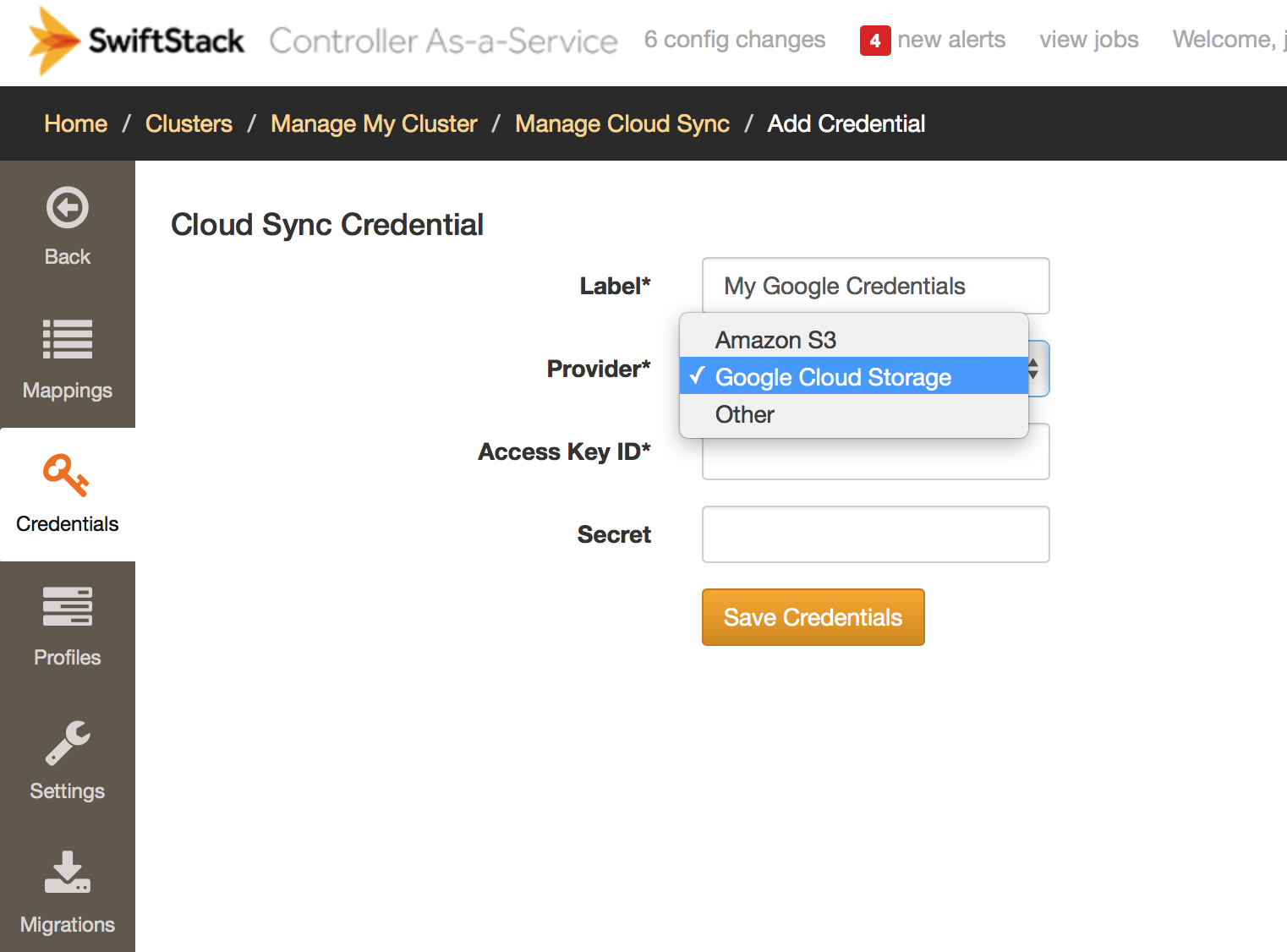Click the Label* field label

615,286
